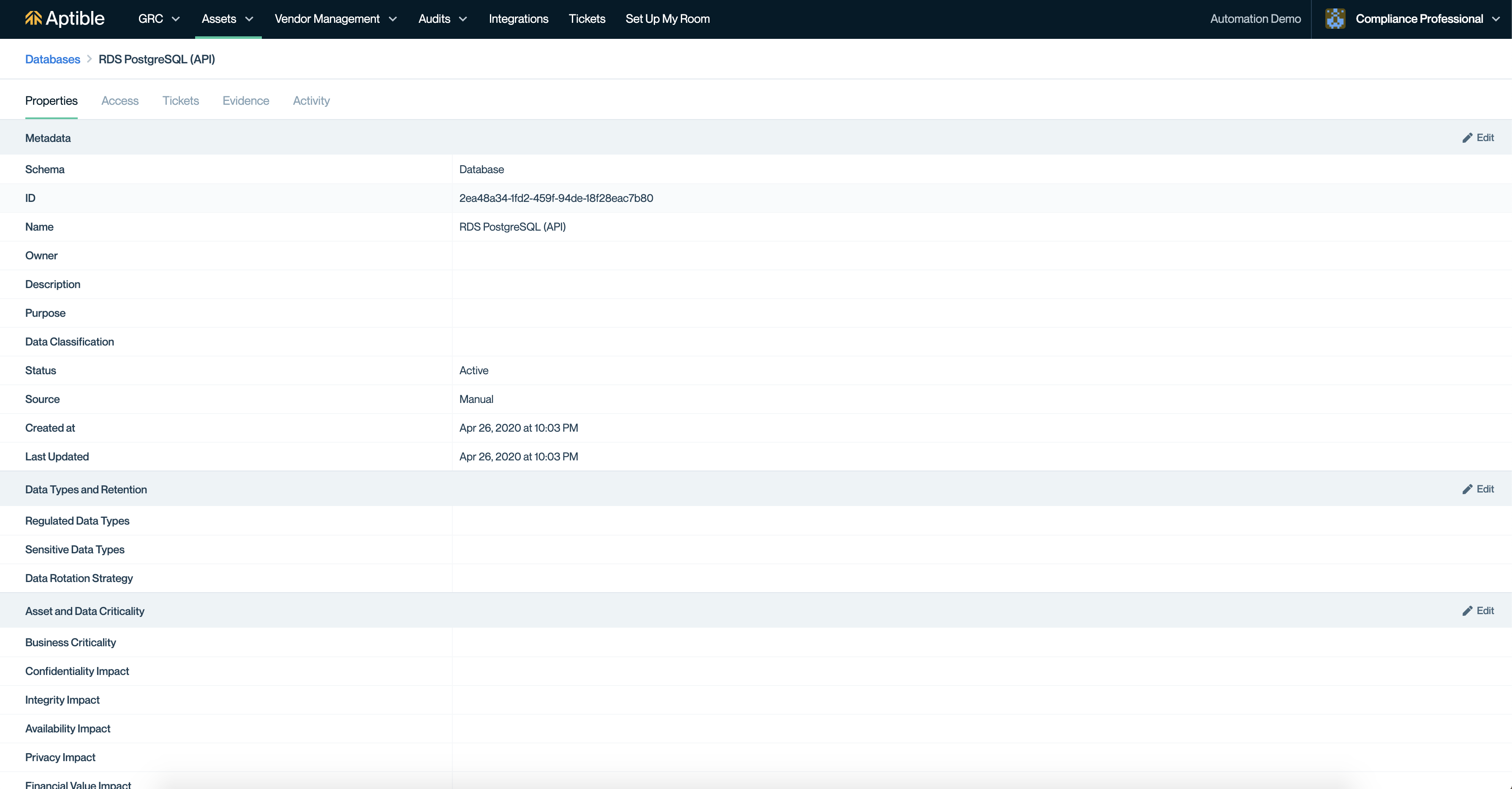Click the Data Types and Retention pencil icon
1512x789 pixels.
pos(1467,490)
